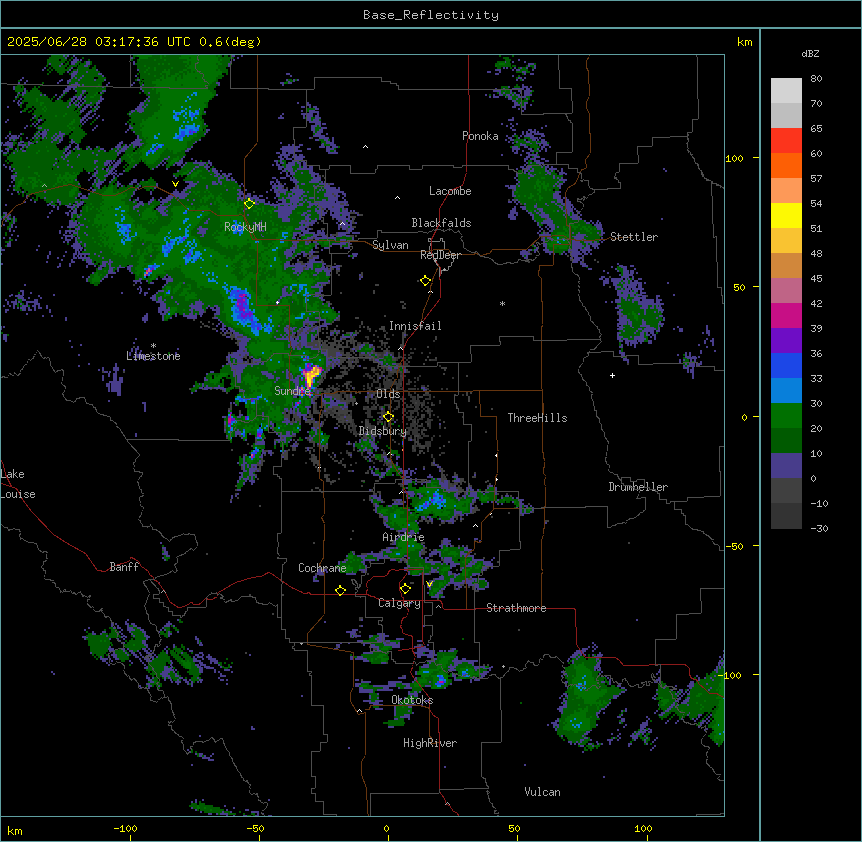Click the white plus marker west of Drumheller area
This screenshot has height=842, width=862.
612,375
